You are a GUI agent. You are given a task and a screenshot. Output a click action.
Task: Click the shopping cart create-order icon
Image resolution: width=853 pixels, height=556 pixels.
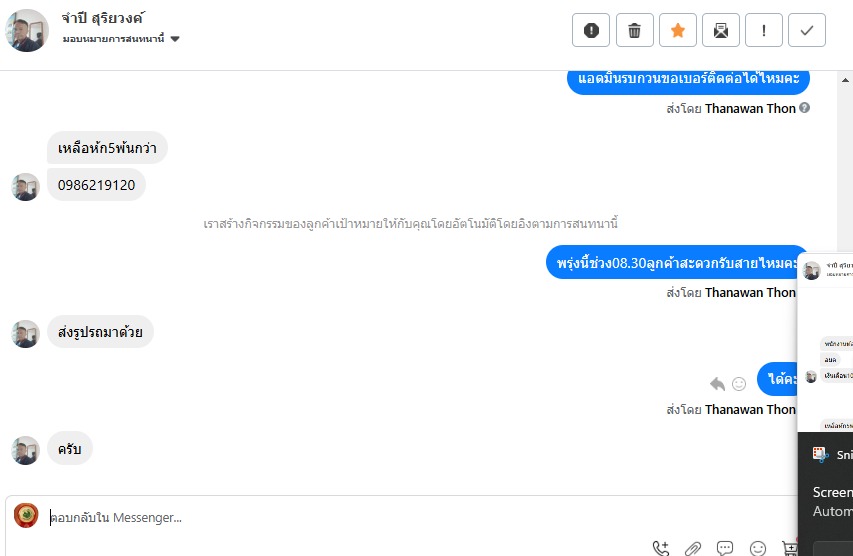click(x=790, y=548)
